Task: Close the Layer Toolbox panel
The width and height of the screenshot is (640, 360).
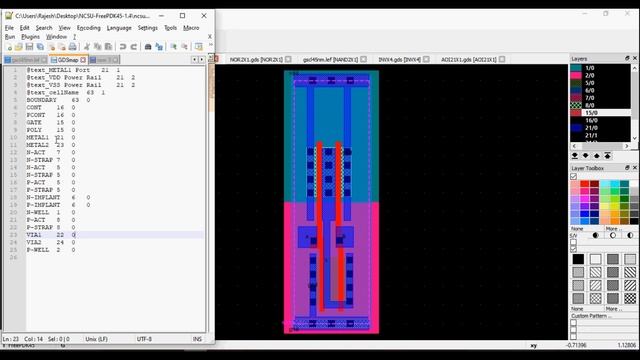Action: tap(635, 168)
